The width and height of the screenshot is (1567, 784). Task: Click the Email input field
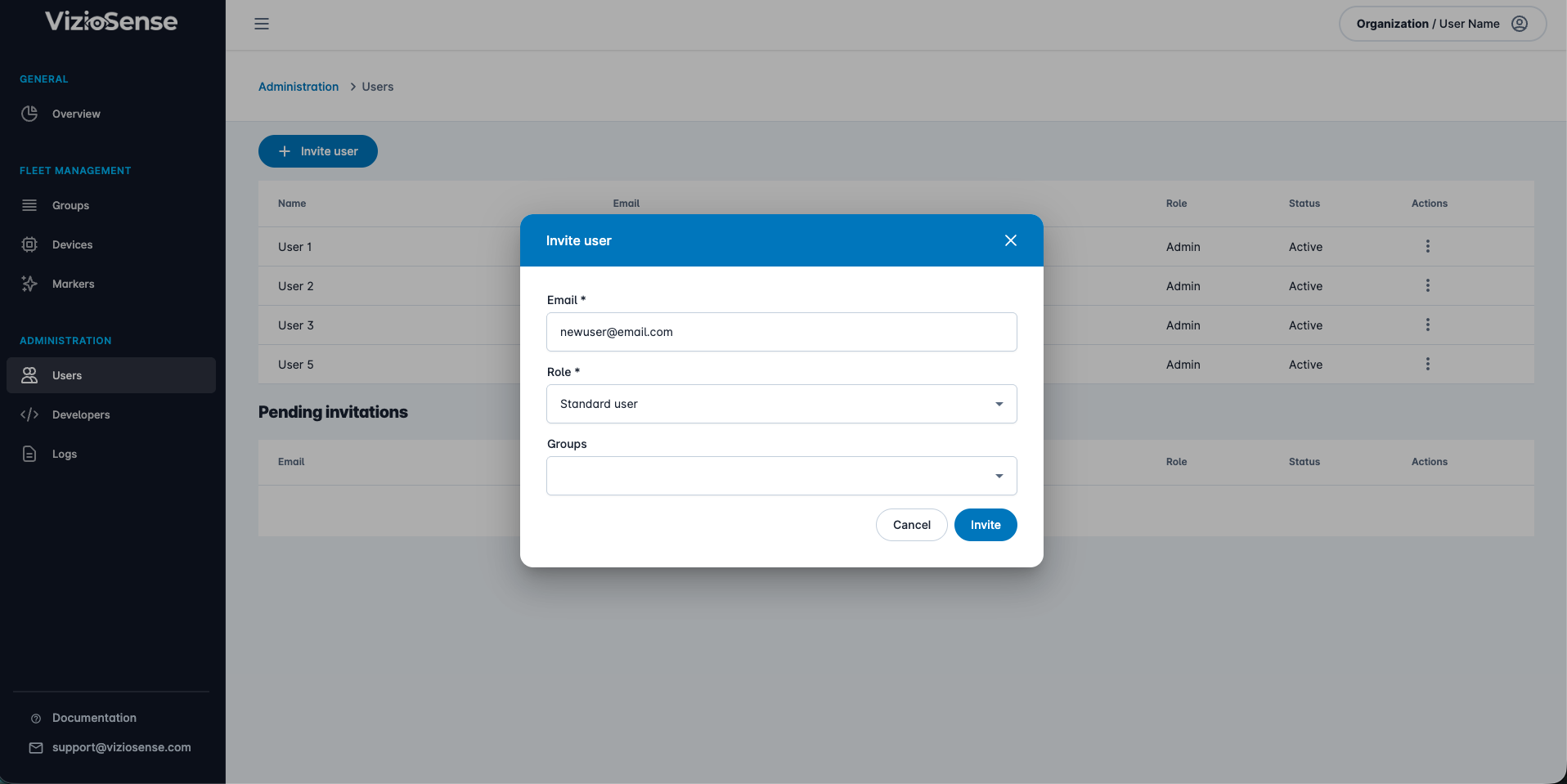pyautogui.click(x=782, y=332)
